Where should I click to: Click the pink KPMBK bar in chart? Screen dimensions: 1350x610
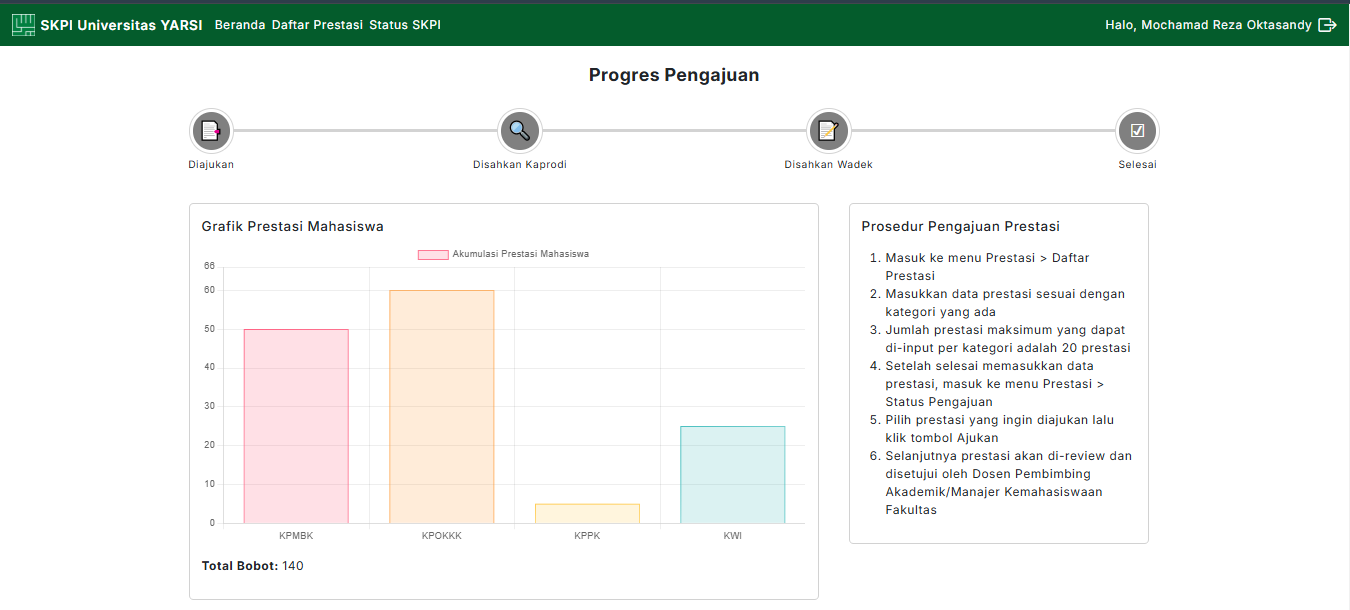pos(296,426)
